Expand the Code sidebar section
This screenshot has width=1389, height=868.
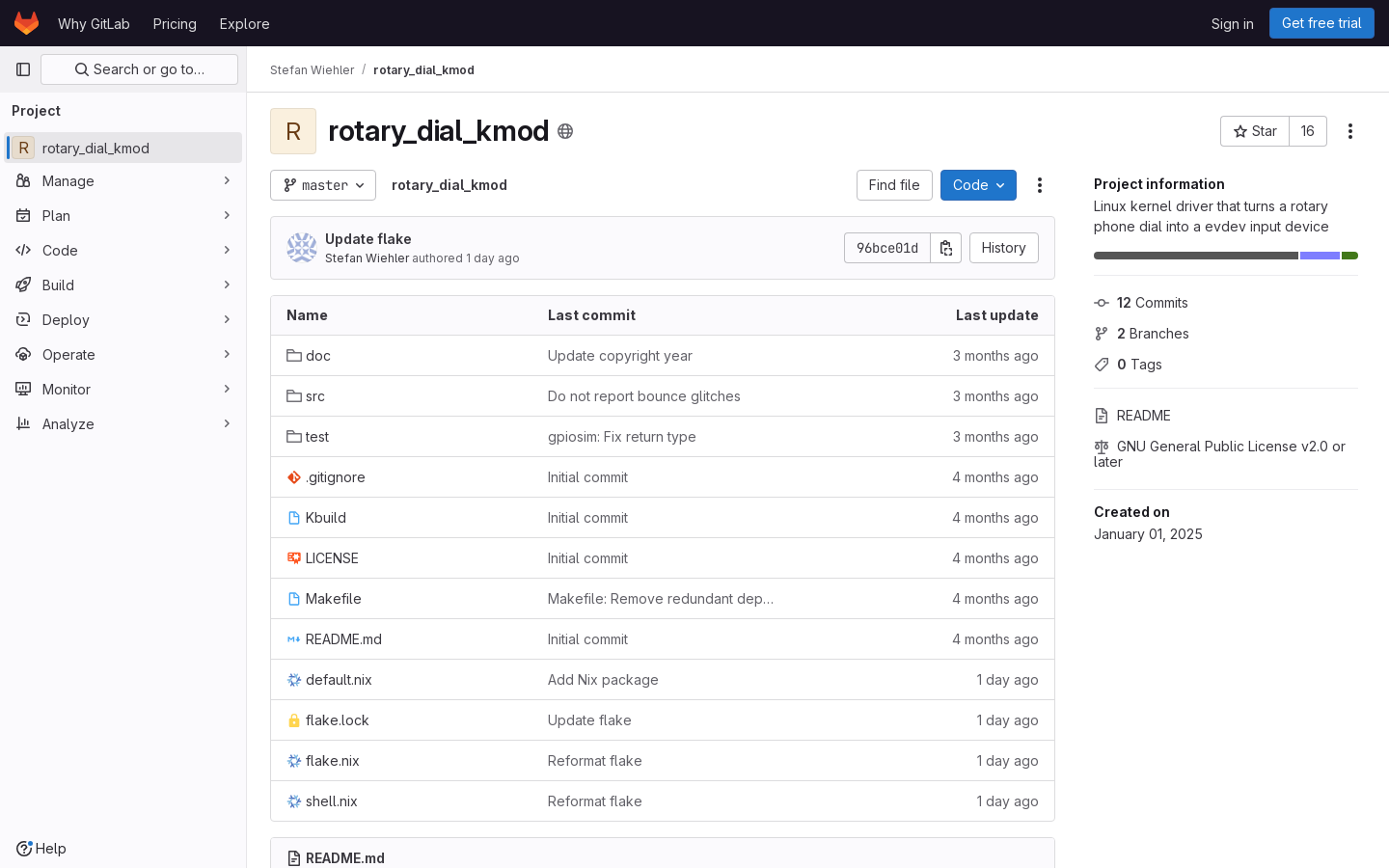click(x=123, y=251)
